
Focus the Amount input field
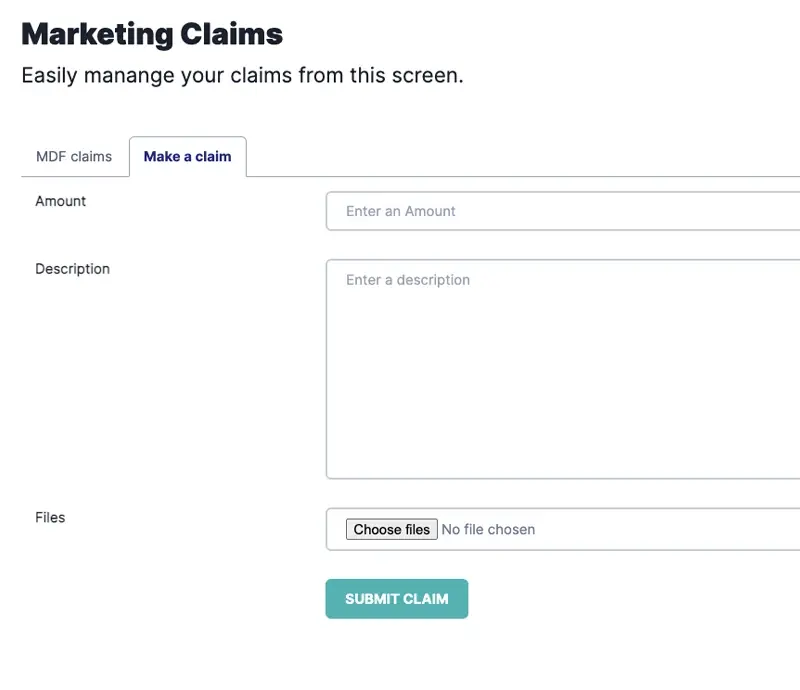click(x=562, y=211)
